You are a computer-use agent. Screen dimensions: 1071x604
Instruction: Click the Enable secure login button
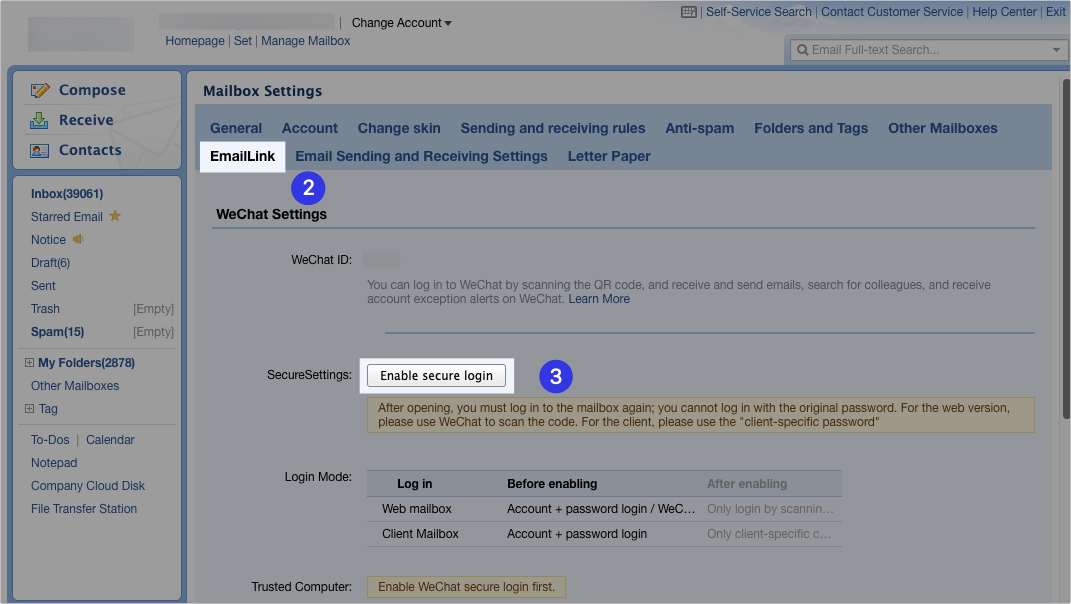click(437, 375)
